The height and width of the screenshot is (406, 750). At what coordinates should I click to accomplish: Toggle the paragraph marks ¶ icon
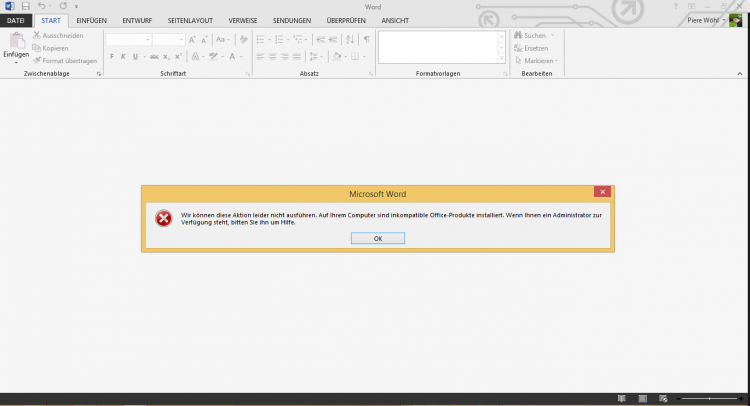pos(366,40)
